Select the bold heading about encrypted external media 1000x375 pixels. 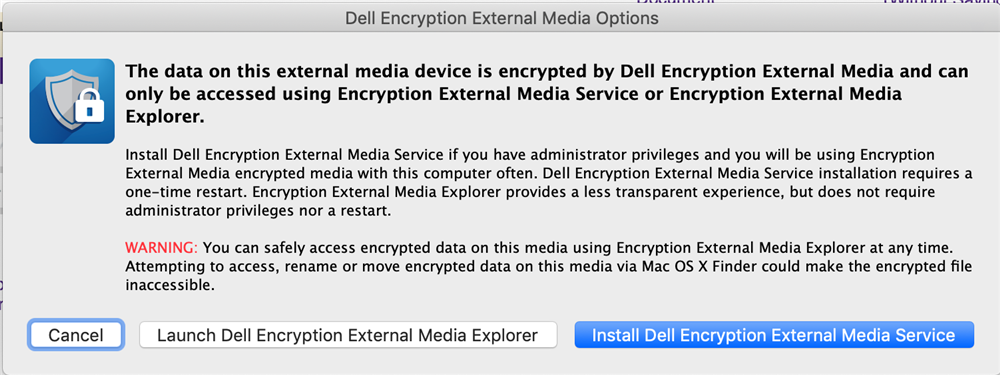[547, 94]
